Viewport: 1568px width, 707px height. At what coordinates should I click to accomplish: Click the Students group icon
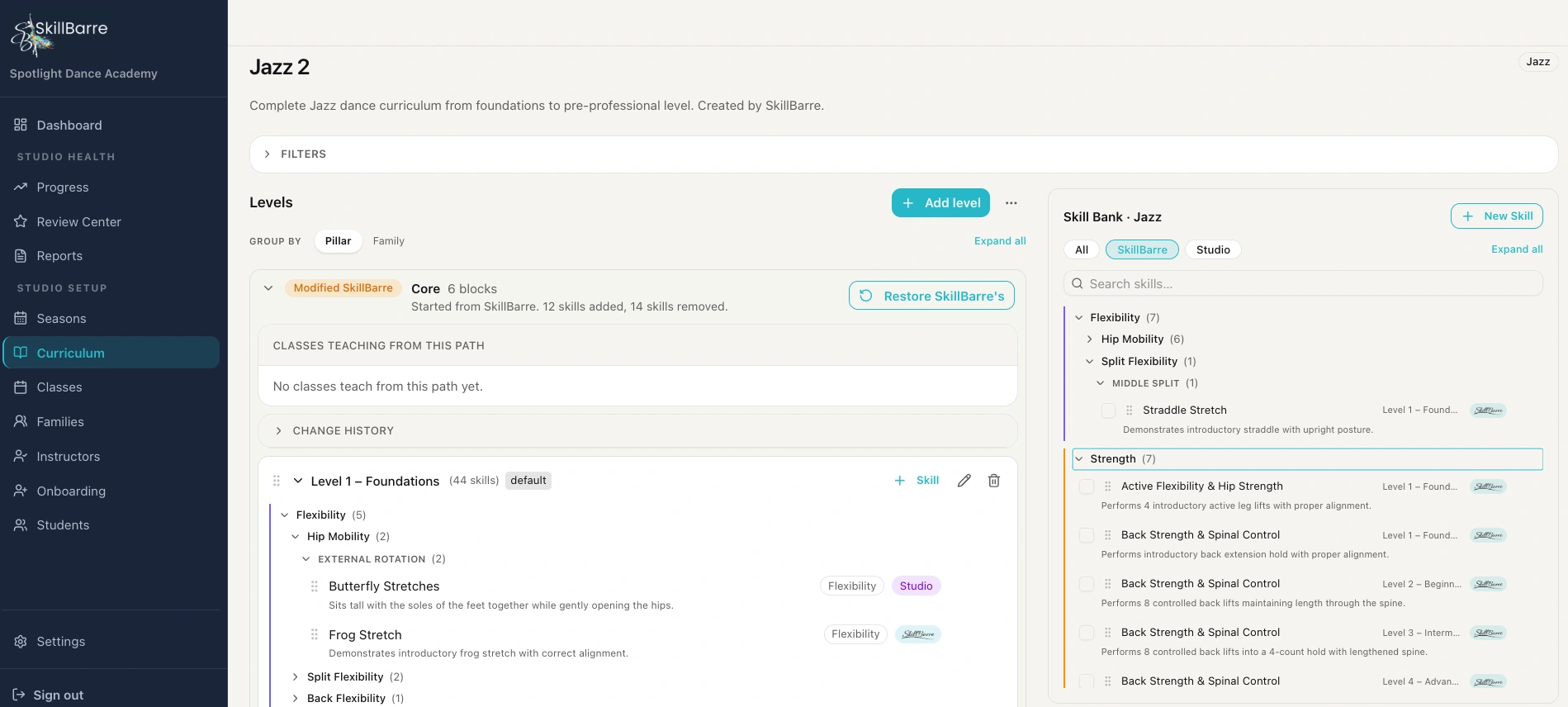tap(21, 525)
